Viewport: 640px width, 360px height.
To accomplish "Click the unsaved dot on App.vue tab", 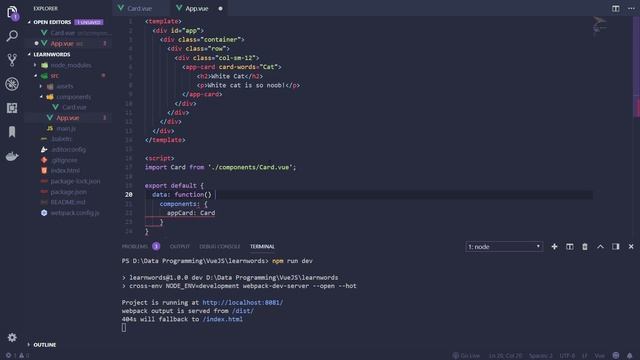I will pyautogui.click(x=220, y=9).
